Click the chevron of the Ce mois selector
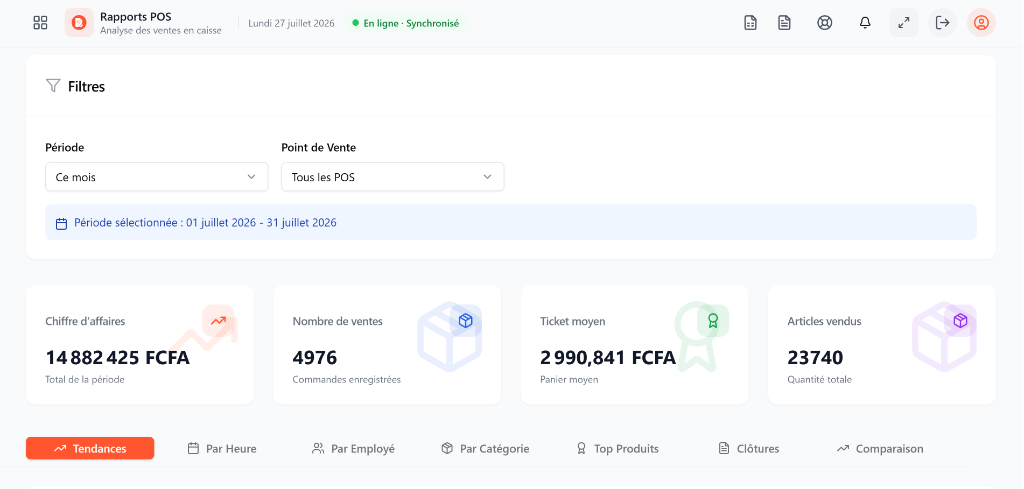This screenshot has height=489, width=1024. [251, 177]
